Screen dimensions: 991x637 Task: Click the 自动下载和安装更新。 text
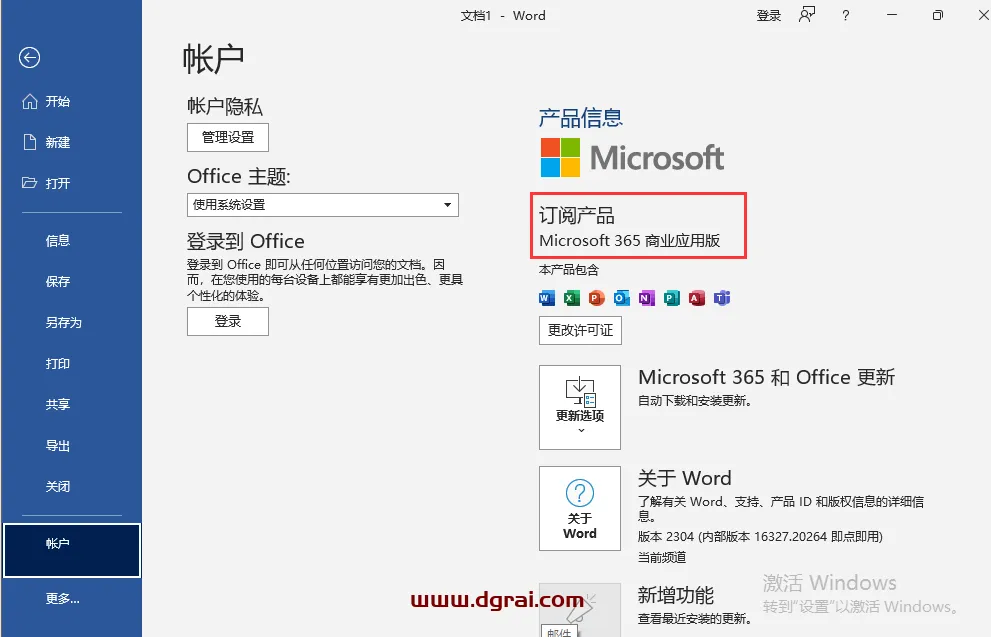click(x=695, y=401)
